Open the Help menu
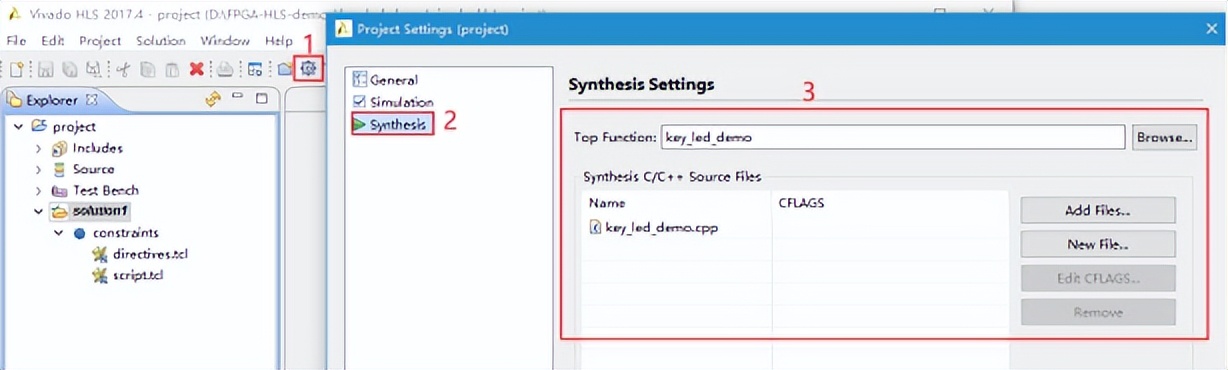The width and height of the screenshot is (1228, 370). pos(279,41)
